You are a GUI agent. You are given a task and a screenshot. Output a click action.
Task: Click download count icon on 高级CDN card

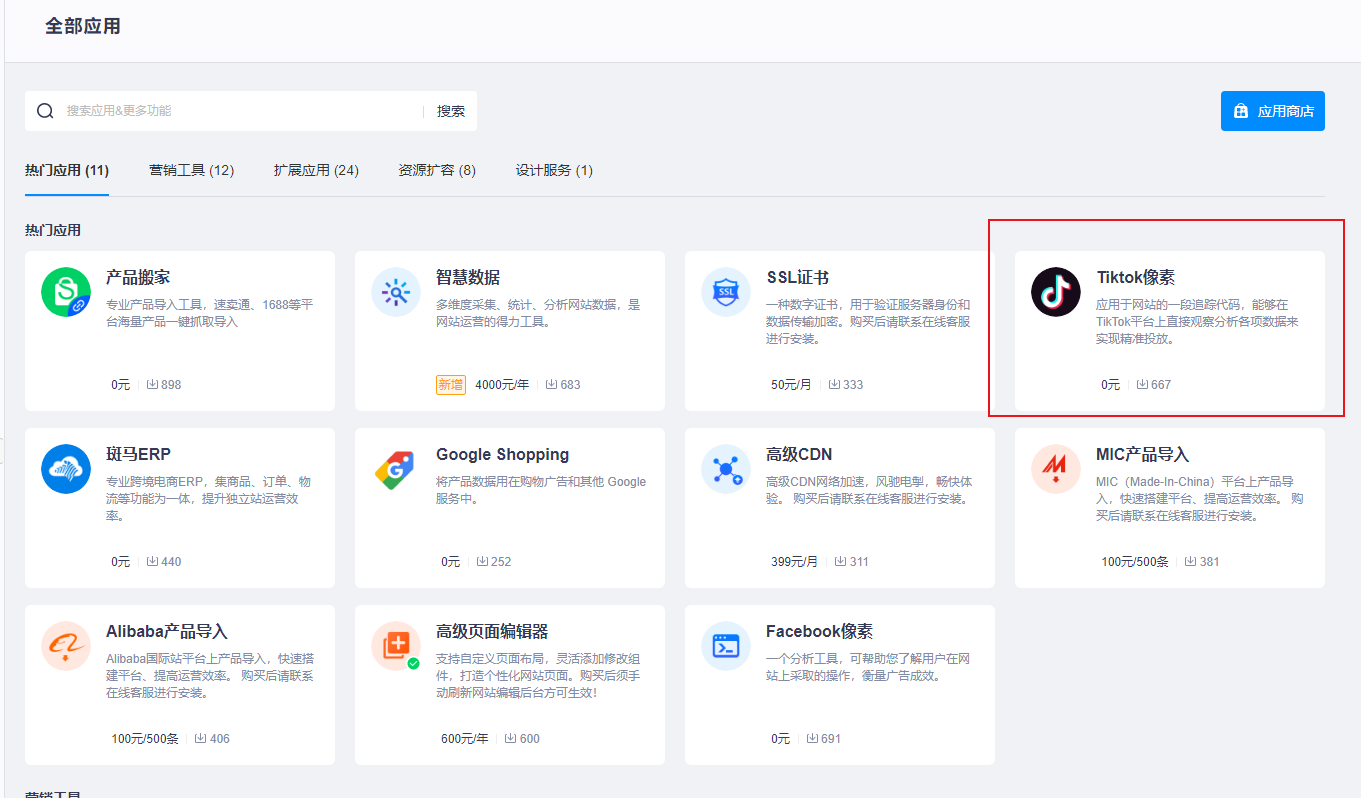840,561
